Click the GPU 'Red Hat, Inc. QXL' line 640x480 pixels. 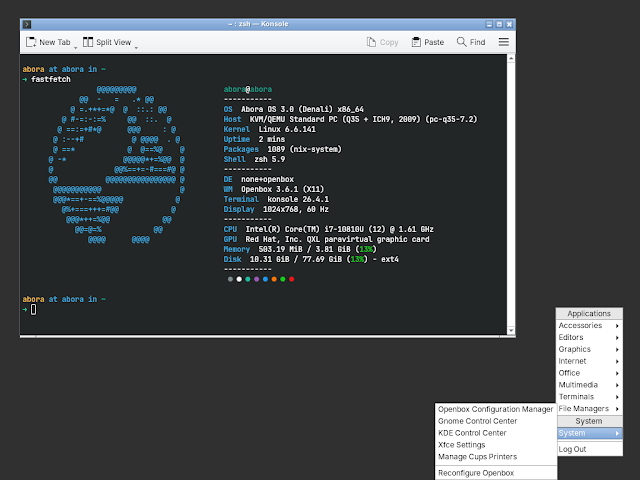pos(326,239)
